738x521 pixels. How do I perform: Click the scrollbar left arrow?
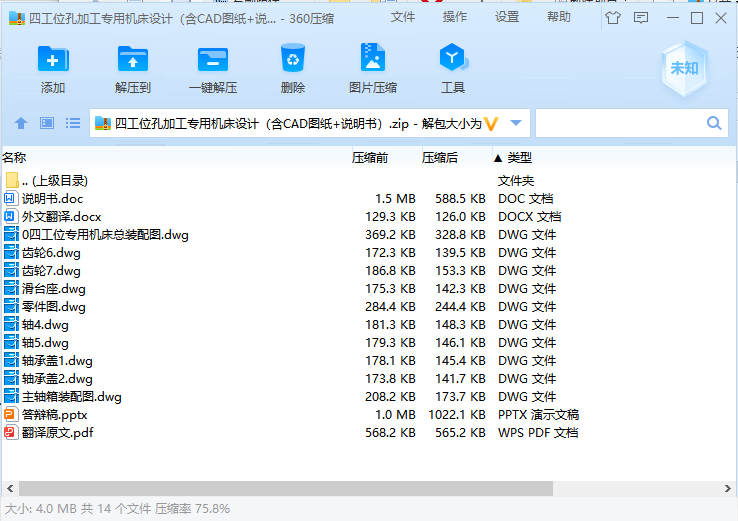(x=10, y=489)
